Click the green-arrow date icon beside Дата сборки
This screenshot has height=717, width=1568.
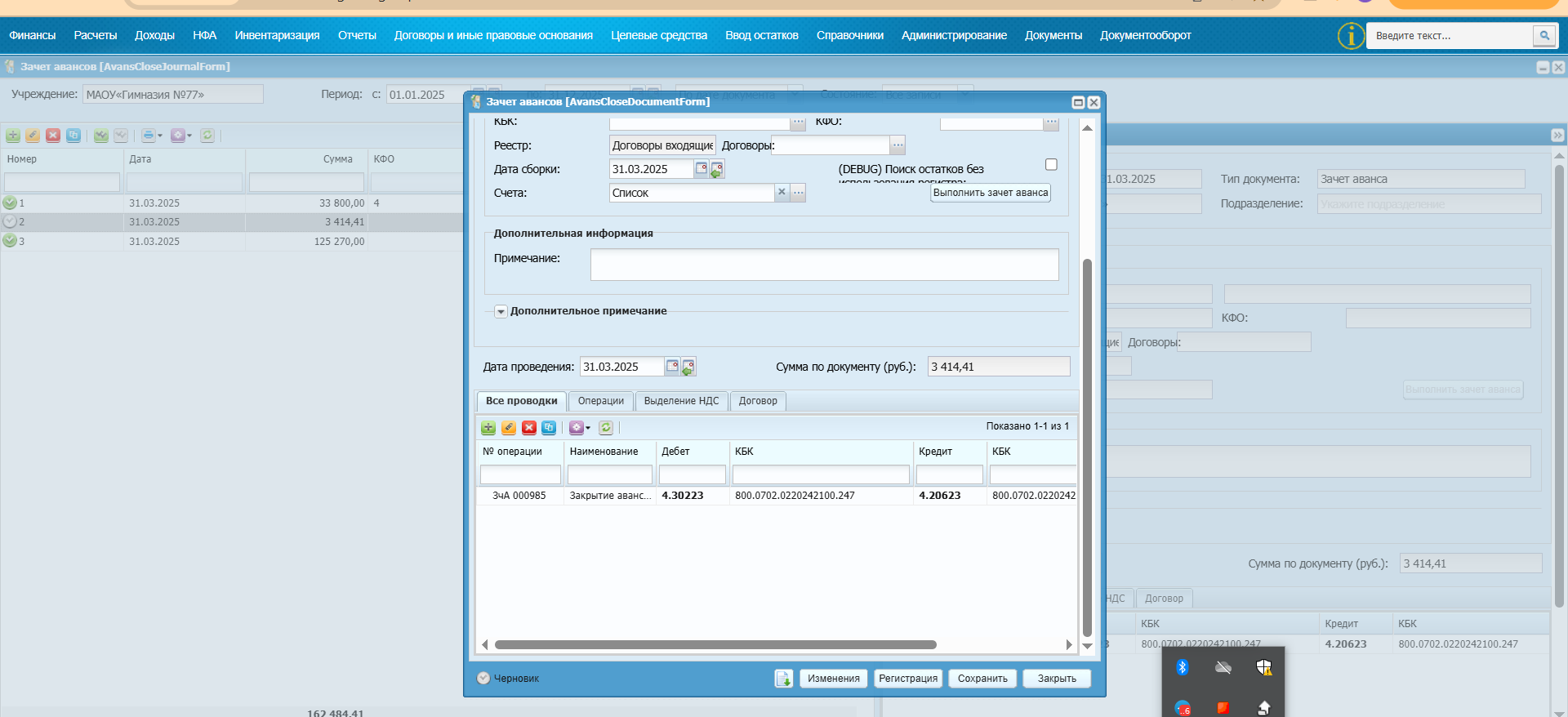click(x=716, y=170)
